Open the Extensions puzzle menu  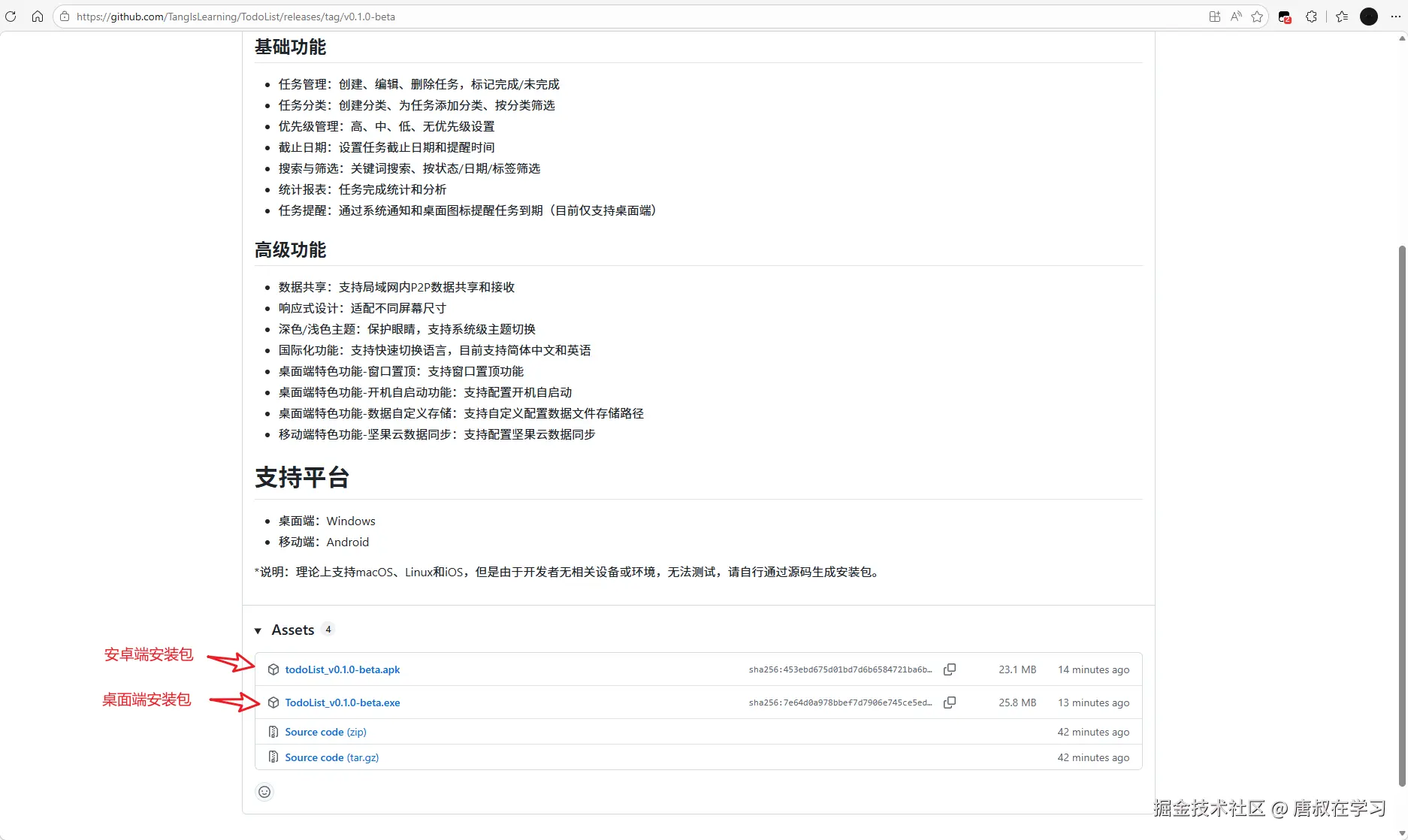[1312, 17]
